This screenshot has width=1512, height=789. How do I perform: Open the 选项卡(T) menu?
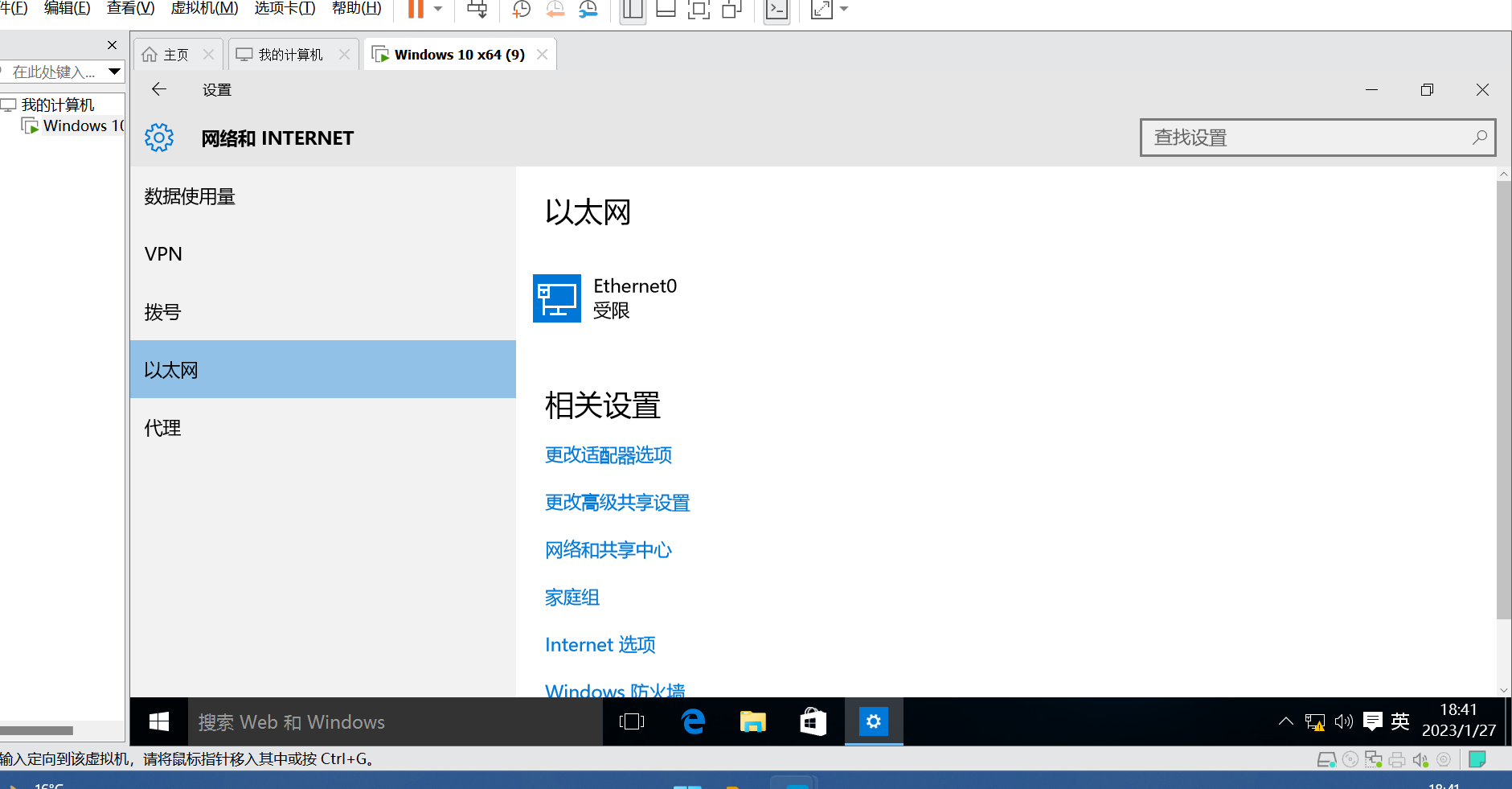pos(285,8)
